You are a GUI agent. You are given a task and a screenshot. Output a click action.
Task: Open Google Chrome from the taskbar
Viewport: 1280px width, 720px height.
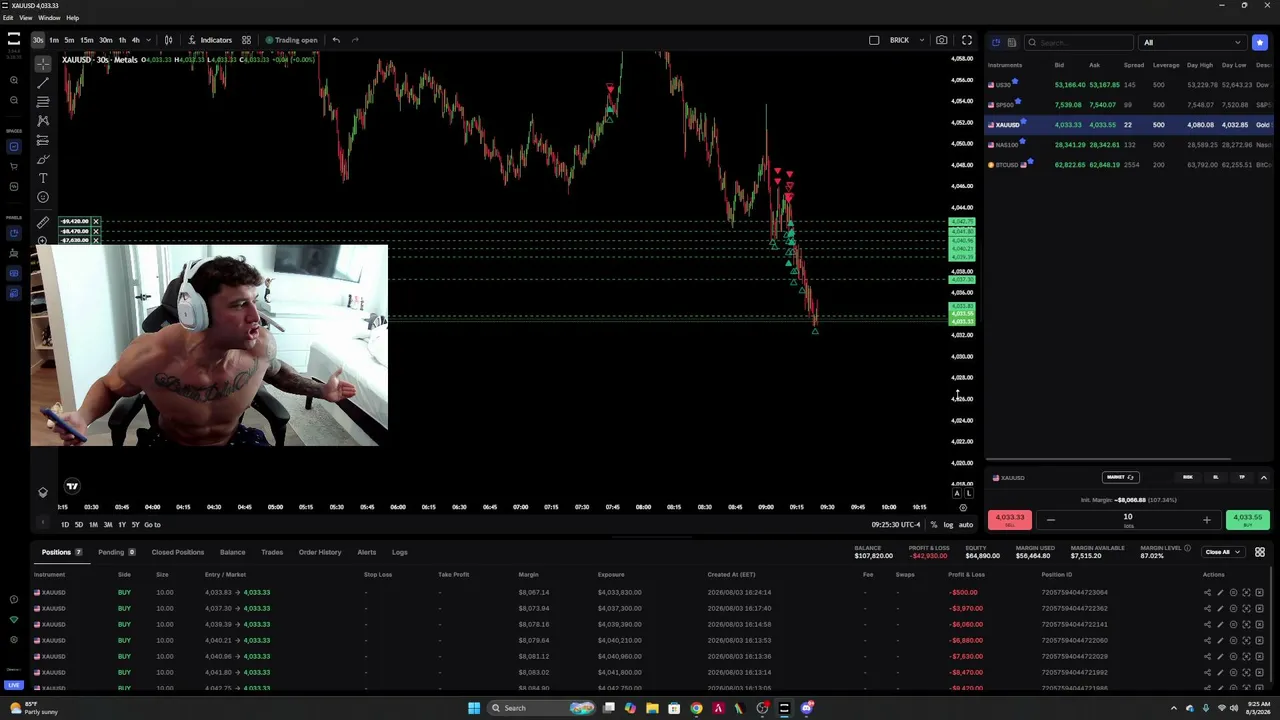[696, 708]
